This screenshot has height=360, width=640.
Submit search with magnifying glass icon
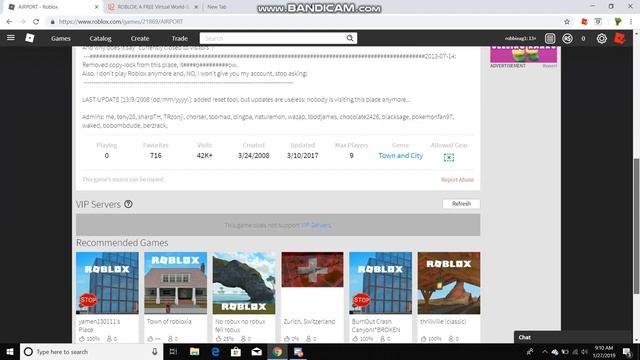[x=350, y=38]
